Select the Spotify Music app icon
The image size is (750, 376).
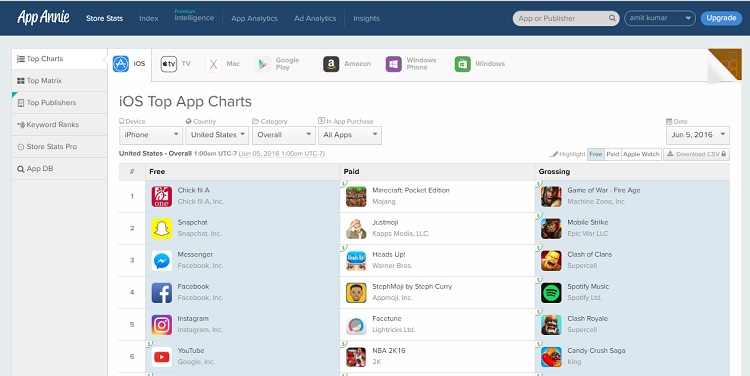coord(551,293)
